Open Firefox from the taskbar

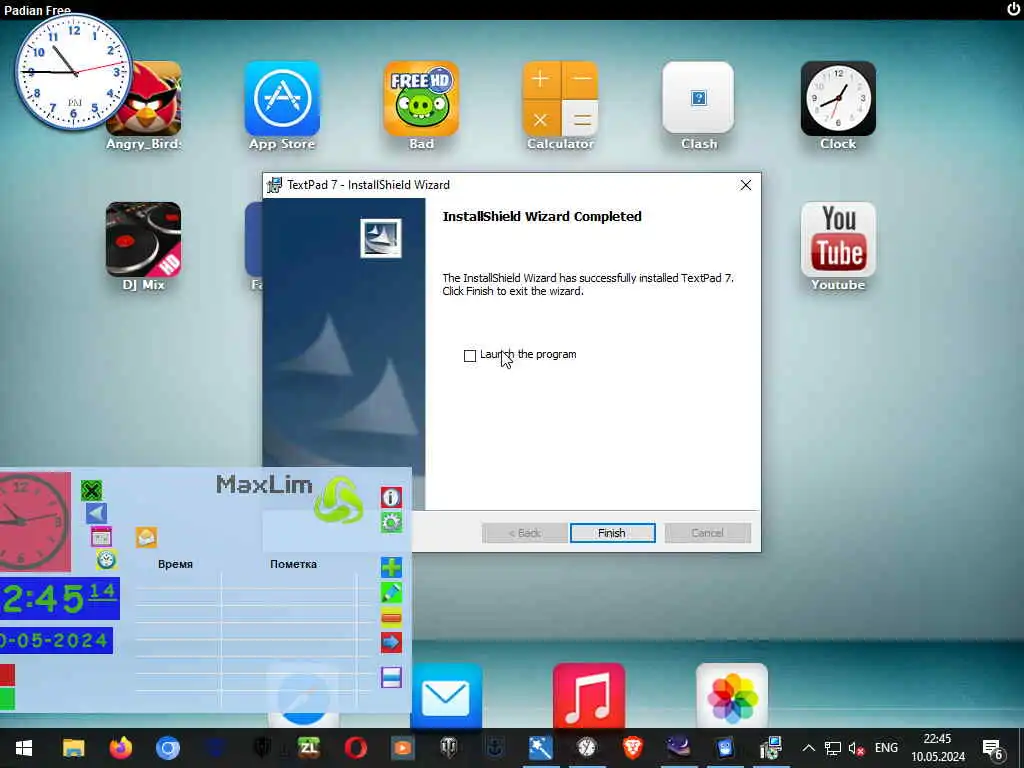click(x=120, y=748)
